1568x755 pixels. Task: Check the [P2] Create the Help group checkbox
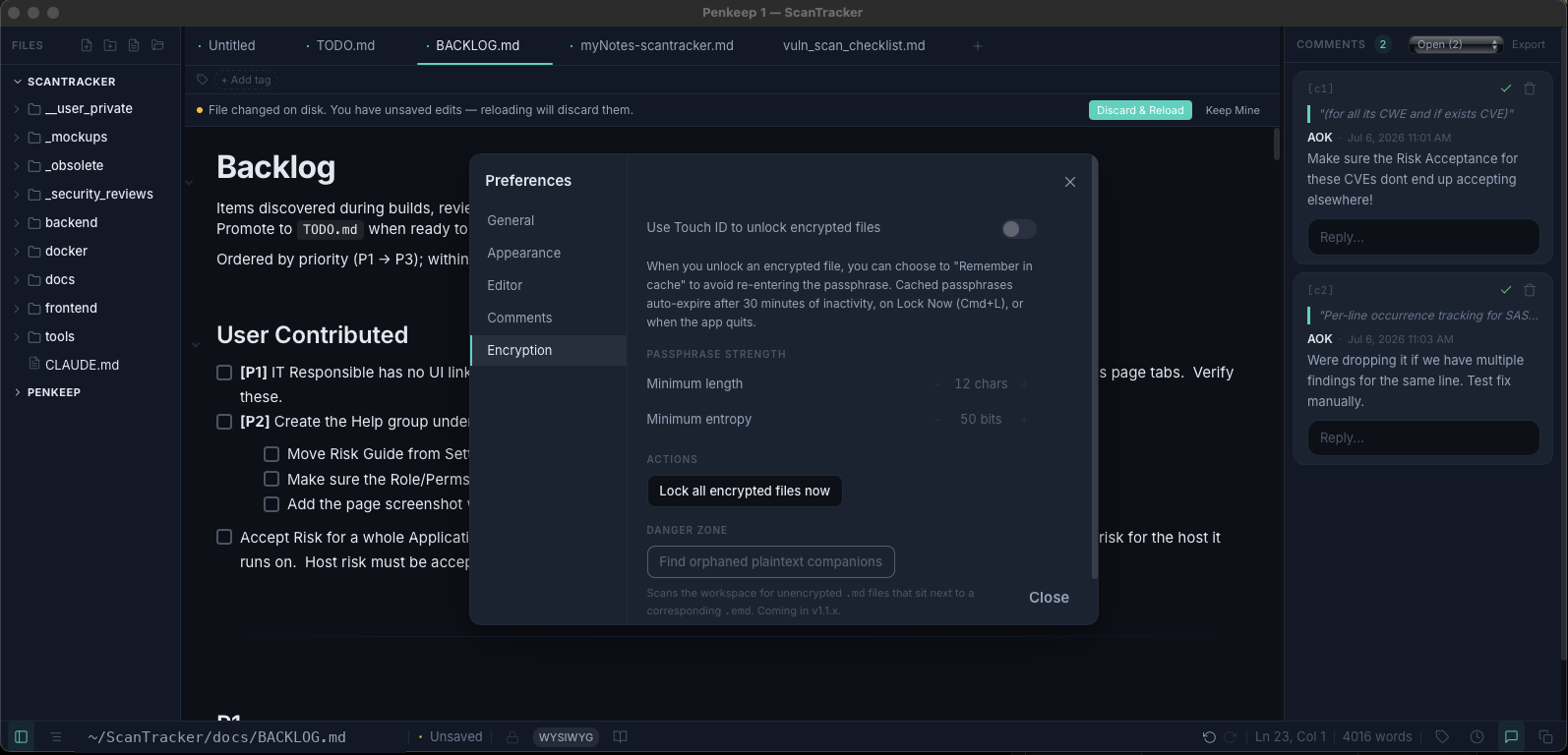point(224,422)
